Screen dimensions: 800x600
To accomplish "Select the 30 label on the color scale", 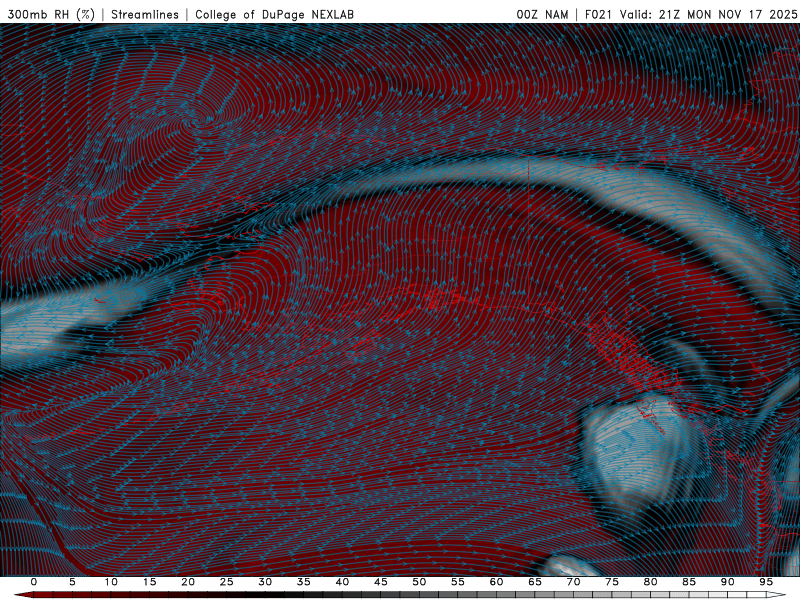I will [265, 582].
